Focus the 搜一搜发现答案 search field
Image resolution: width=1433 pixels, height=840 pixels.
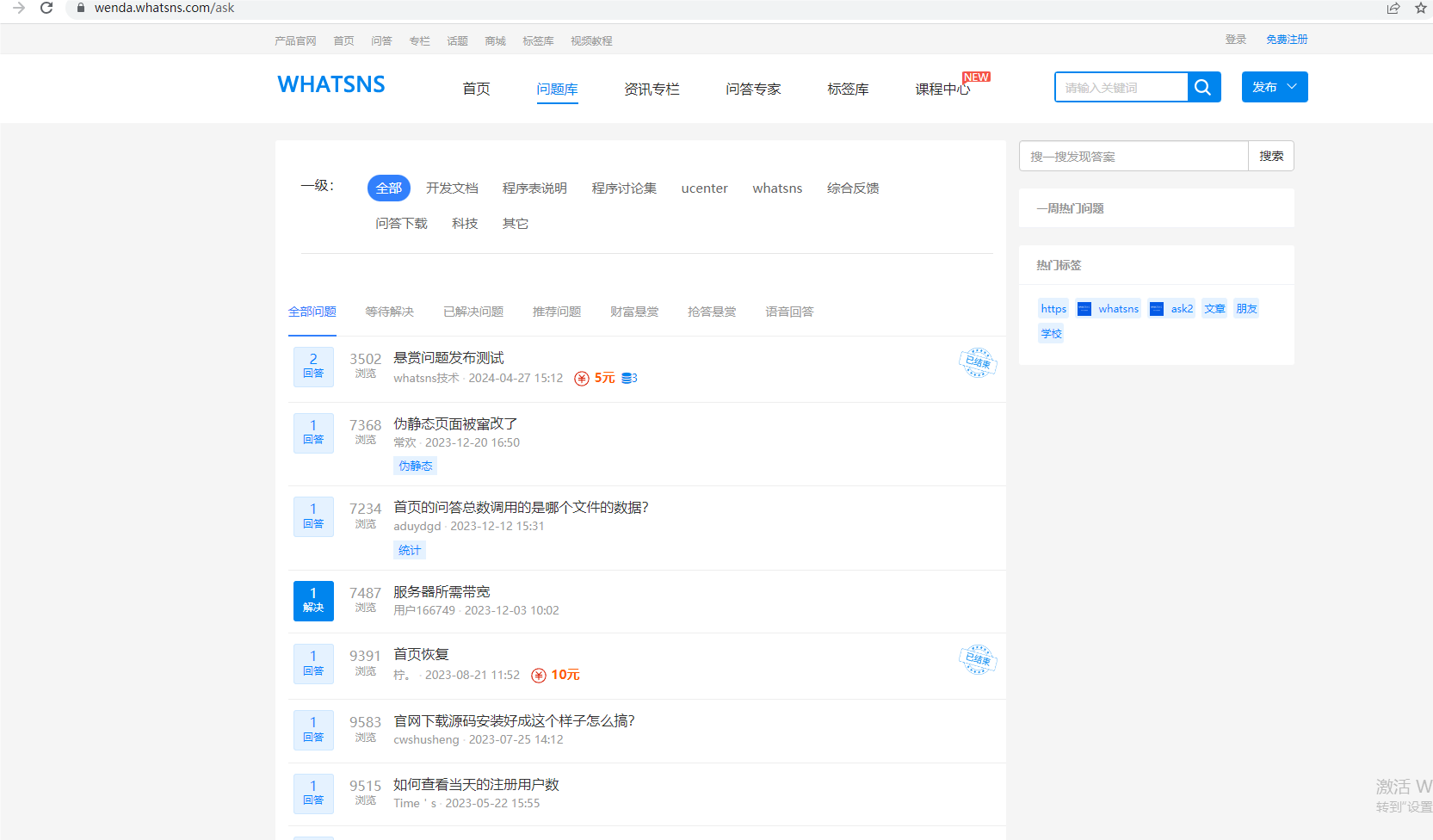pos(1133,156)
